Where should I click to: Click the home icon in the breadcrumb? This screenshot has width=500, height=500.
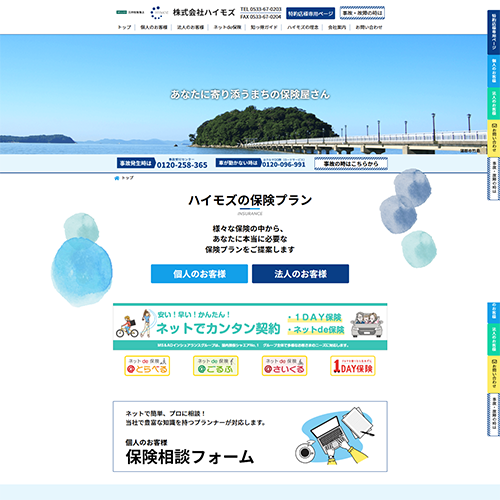117,178
